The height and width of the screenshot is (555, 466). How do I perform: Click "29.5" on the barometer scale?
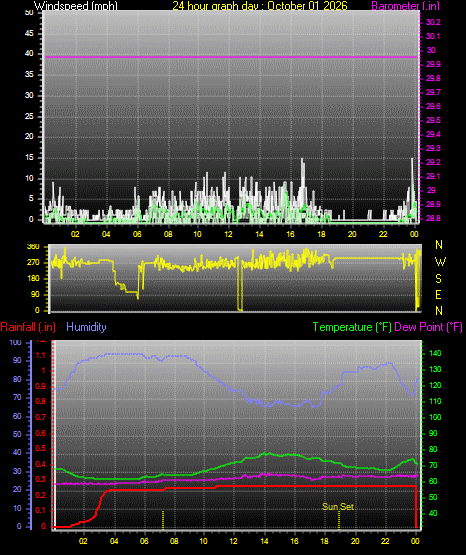click(x=433, y=120)
